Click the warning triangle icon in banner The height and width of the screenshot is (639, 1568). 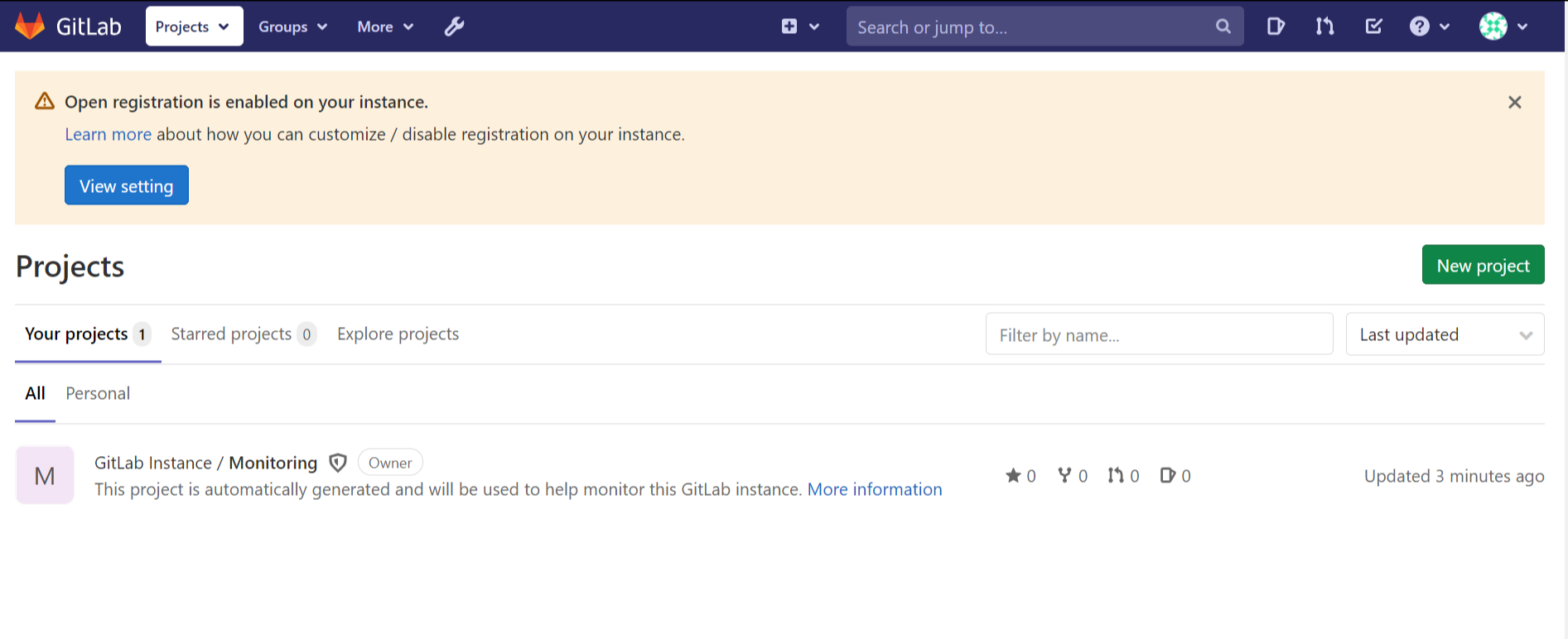45,101
